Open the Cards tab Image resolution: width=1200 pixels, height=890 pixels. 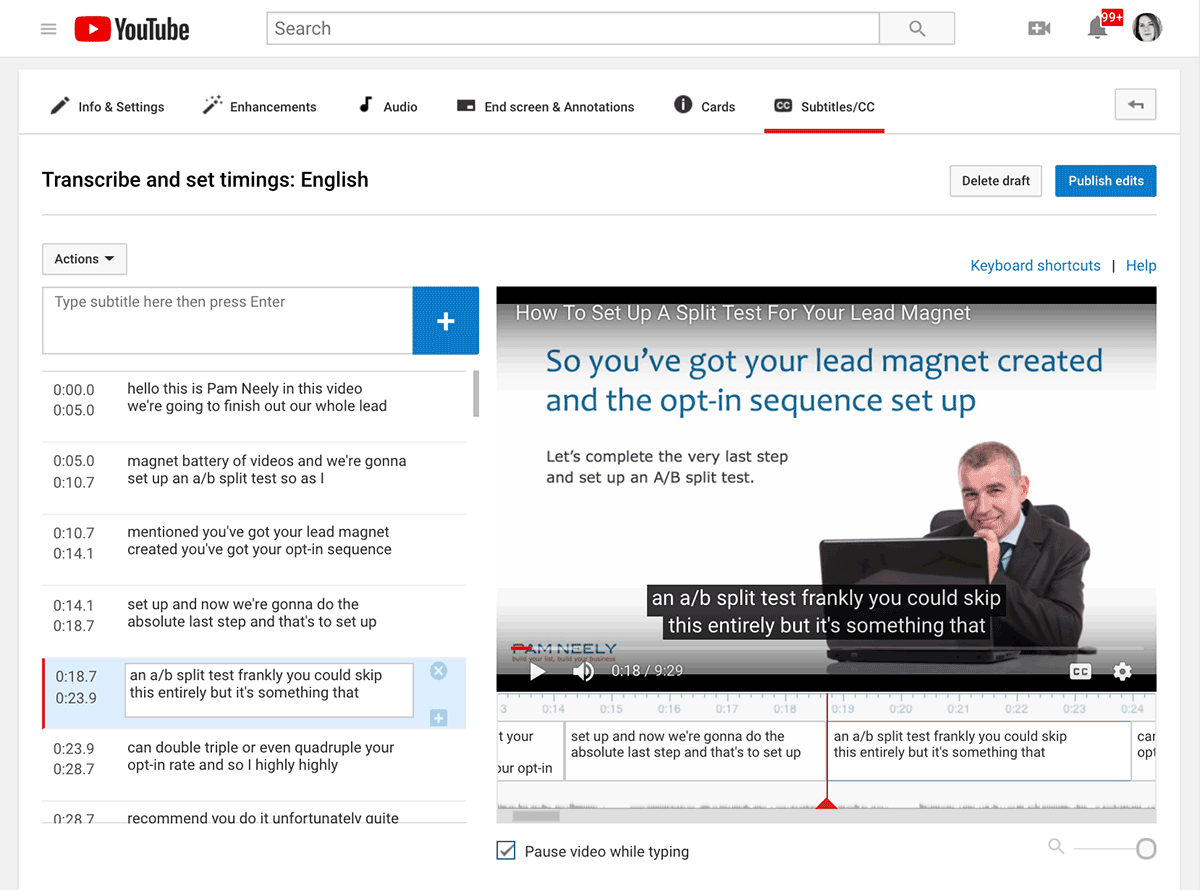tap(705, 106)
